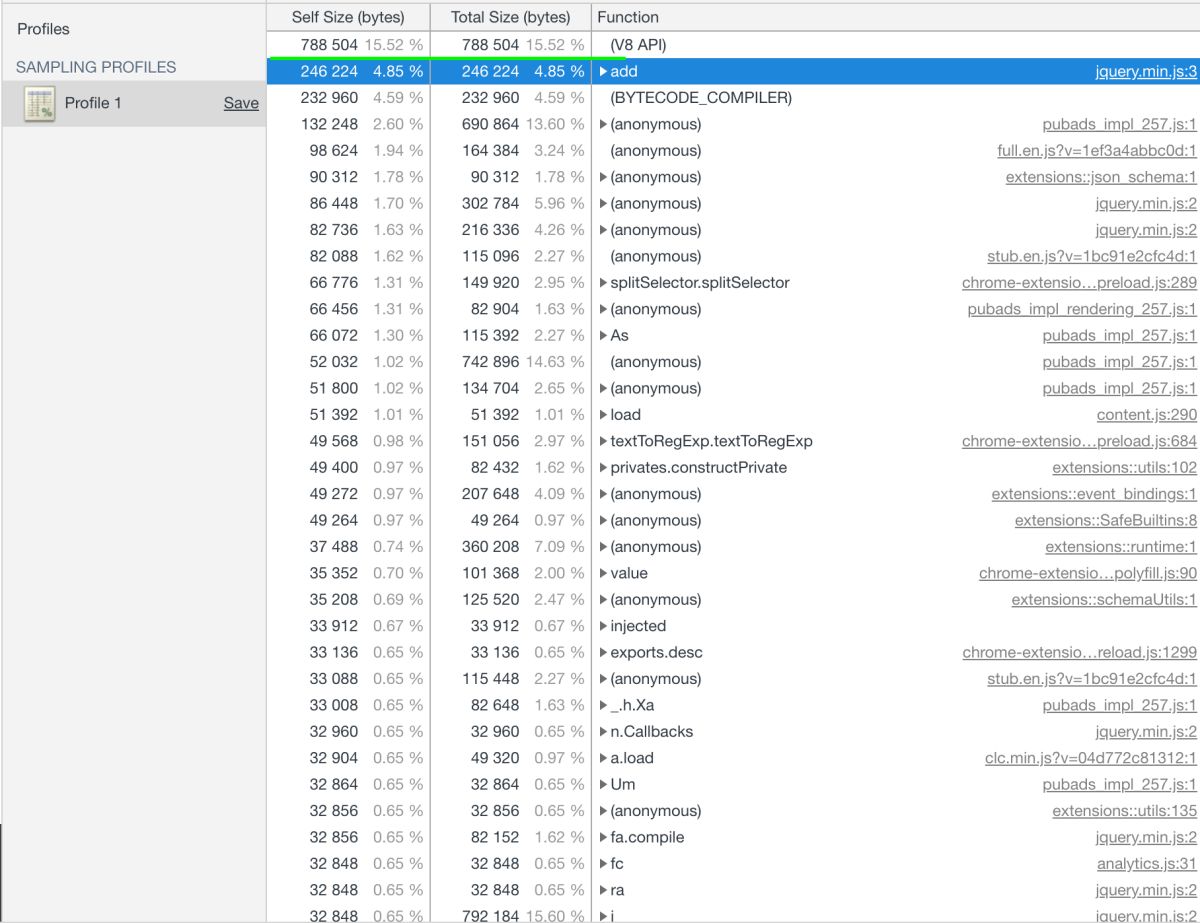Viewport: 1200px width, 923px height.
Task: Expand the exports.desc row
Action: pyautogui.click(x=603, y=653)
